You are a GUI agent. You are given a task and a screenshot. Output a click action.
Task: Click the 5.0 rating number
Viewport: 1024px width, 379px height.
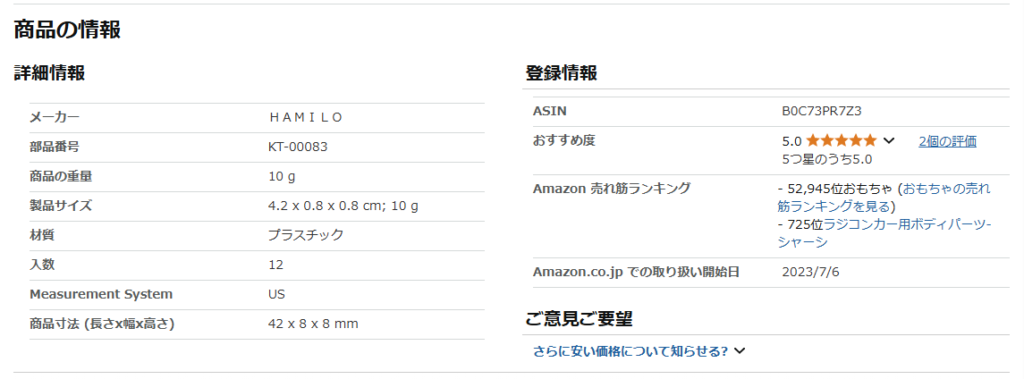click(792, 141)
